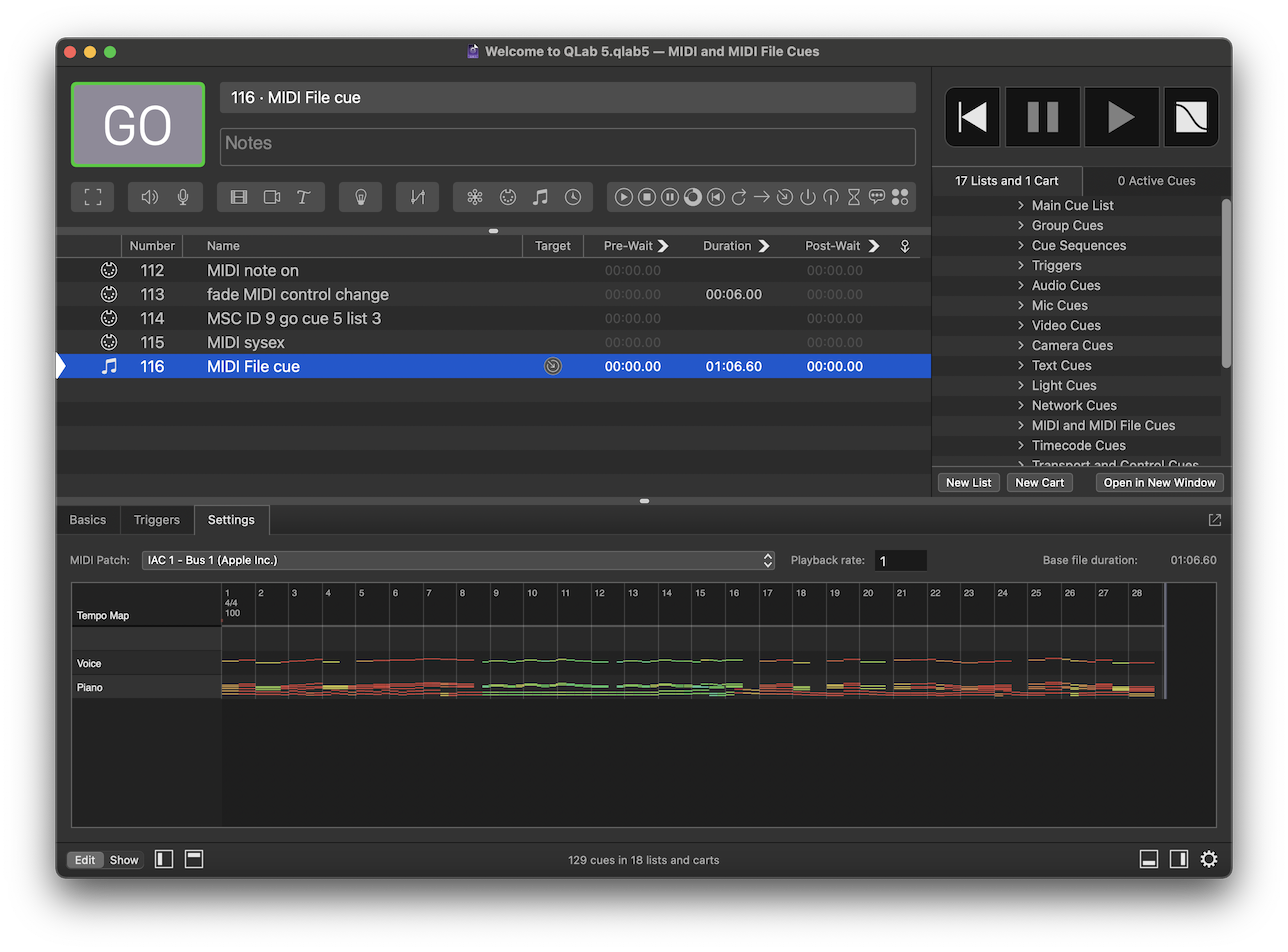This screenshot has height=952, width=1288.
Task: Create a MIDI cue with the DIN connector icon
Action: [508, 196]
